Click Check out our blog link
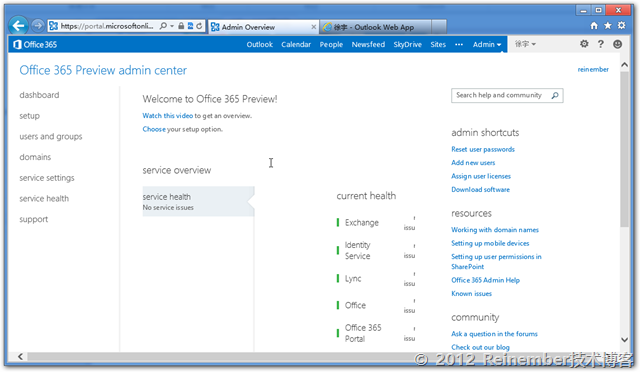This screenshot has width=640, height=372. 480,347
